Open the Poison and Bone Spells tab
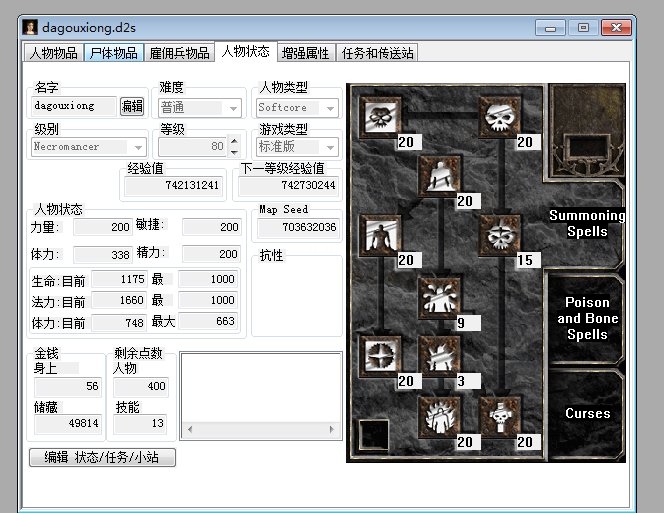Image resolution: width=664 pixels, height=513 pixels. [587, 318]
